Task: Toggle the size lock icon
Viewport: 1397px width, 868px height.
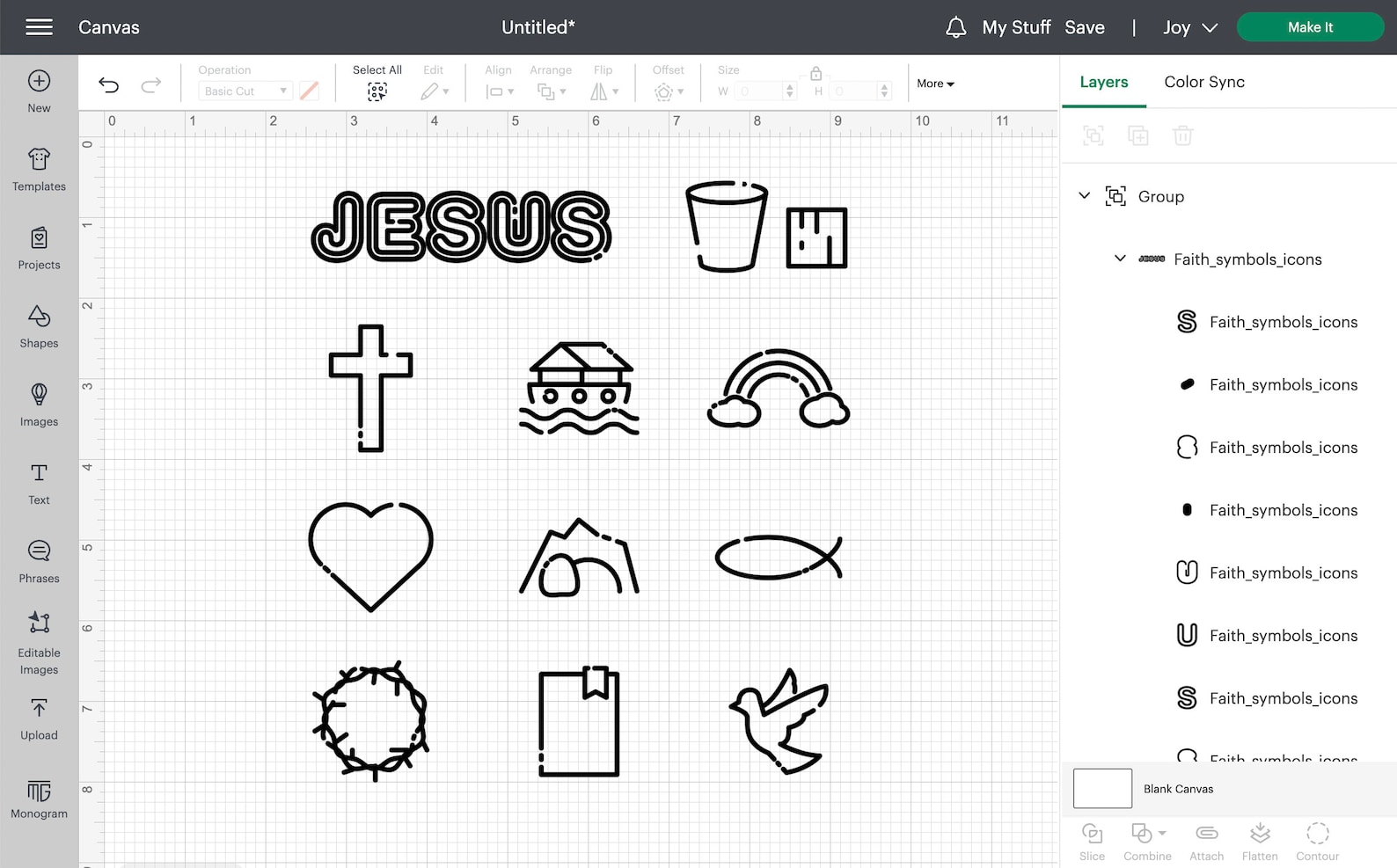Action: tap(816, 73)
